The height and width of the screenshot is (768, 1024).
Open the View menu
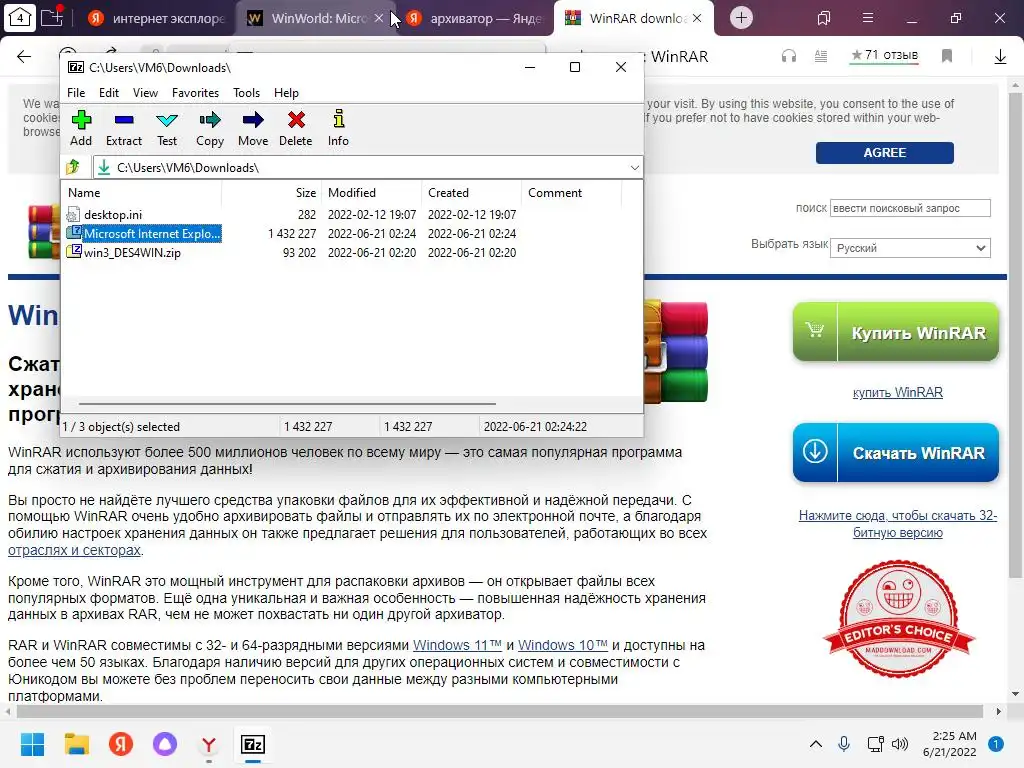145,93
